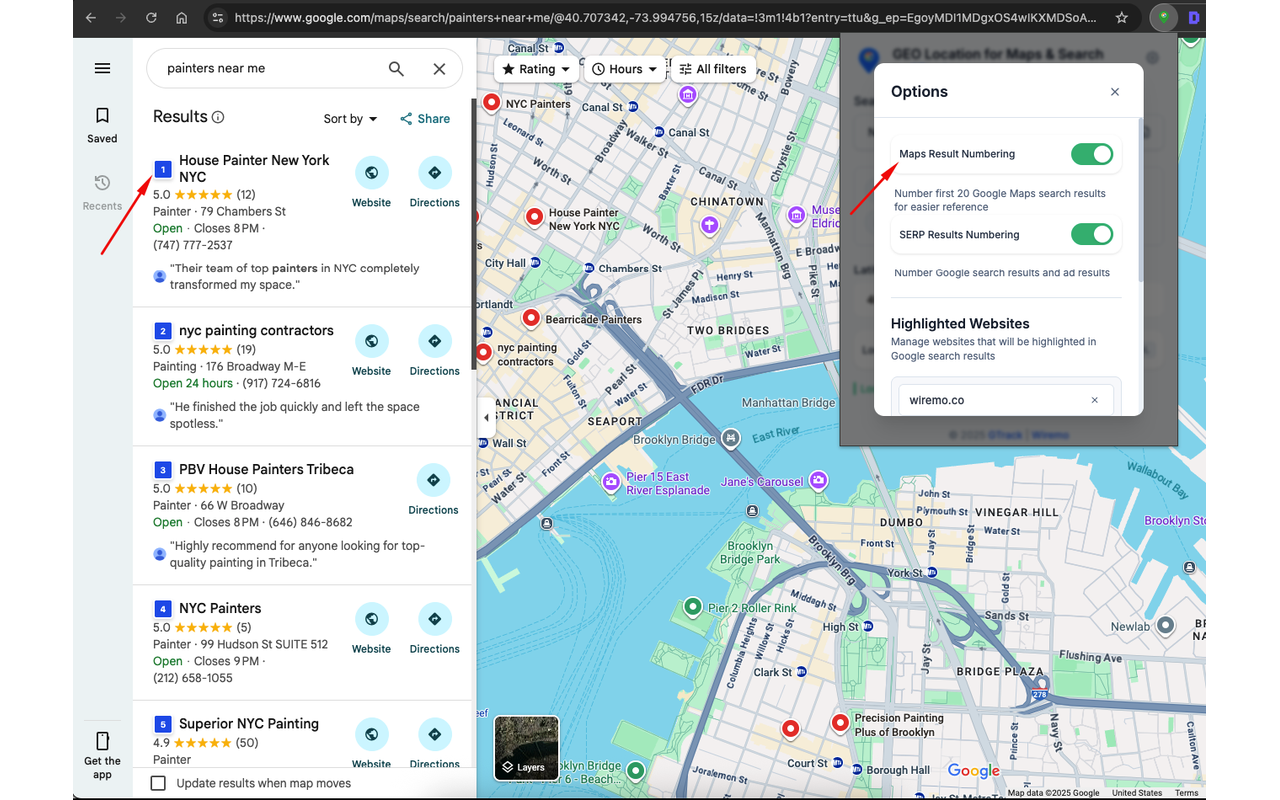Viewport: 1280px width, 800px height.
Task: Toggle SERP Results Numbering switch
Action: click(x=1091, y=234)
